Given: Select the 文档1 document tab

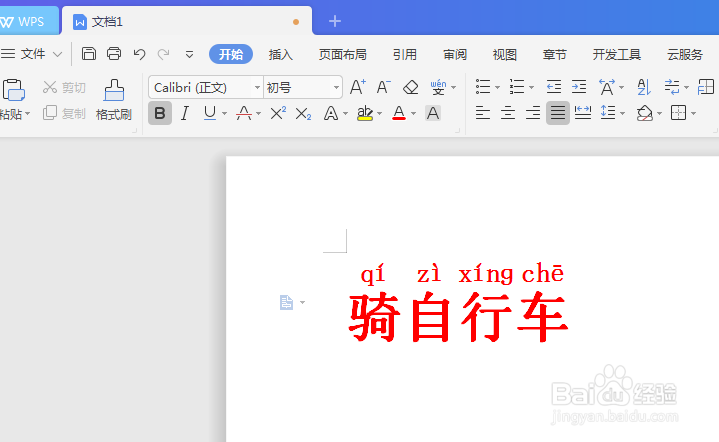Looking at the screenshot, I should (187, 21).
